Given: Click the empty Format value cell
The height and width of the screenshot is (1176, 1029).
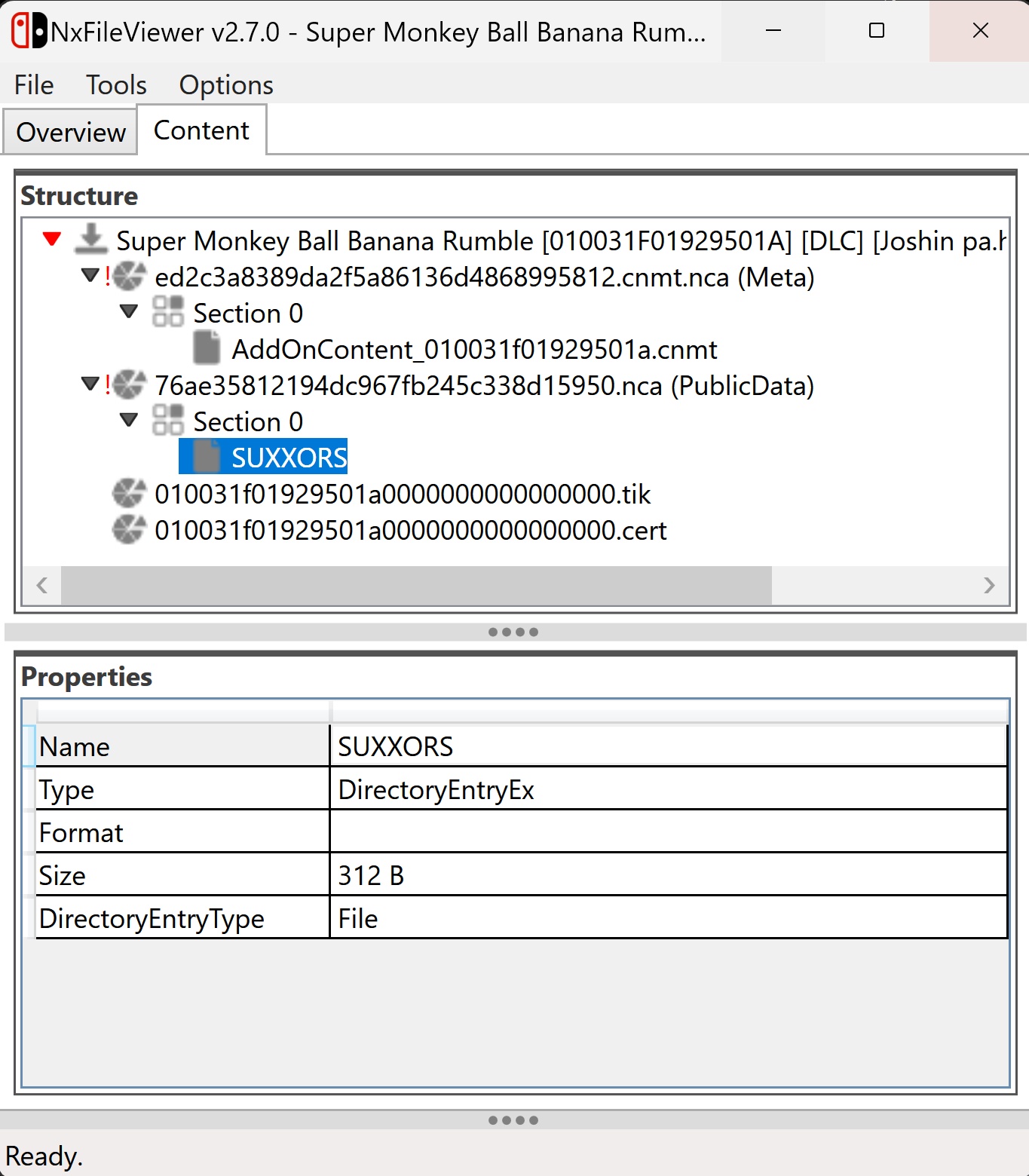Looking at the screenshot, I should 669,832.
